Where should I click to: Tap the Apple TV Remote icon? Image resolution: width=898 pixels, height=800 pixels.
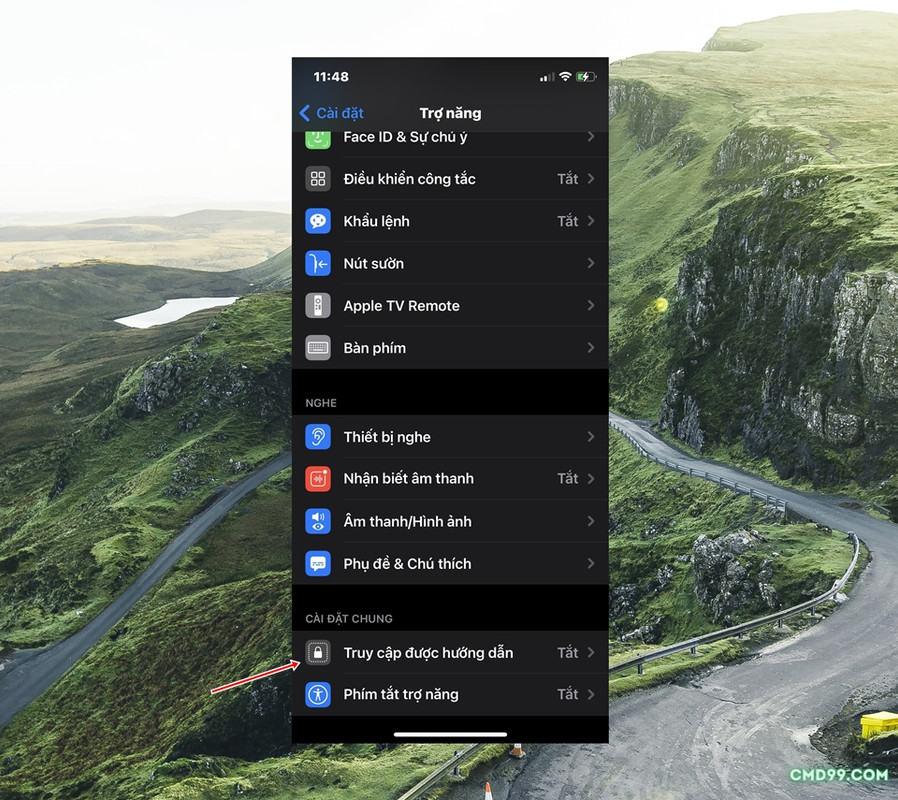[318, 306]
